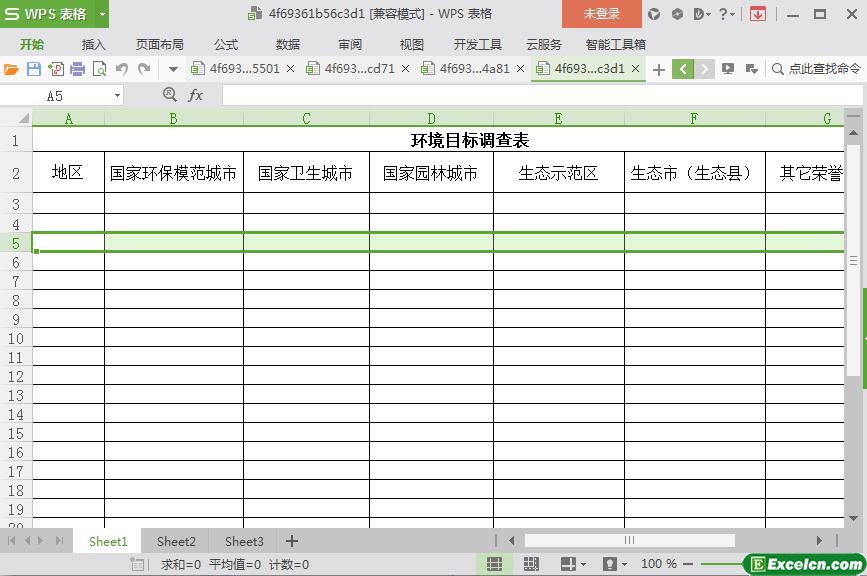The image size is (867, 576).
Task: Click the red download arrow icon
Action: coord(758,14)
